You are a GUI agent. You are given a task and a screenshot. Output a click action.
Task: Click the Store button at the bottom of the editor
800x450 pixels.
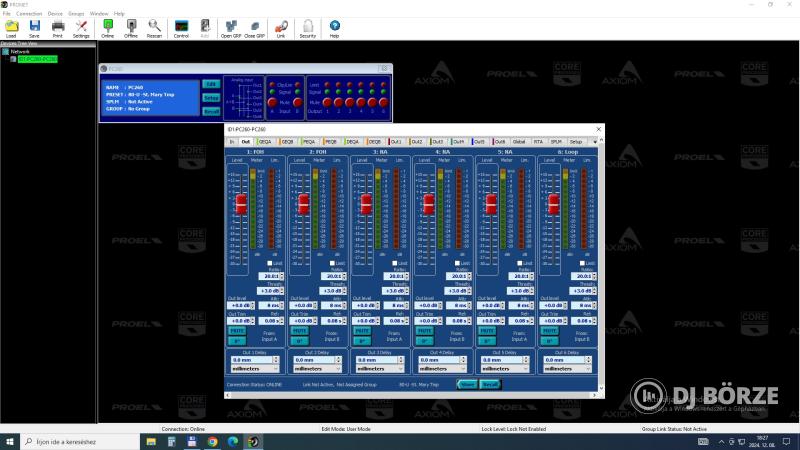tap(467, 384)
